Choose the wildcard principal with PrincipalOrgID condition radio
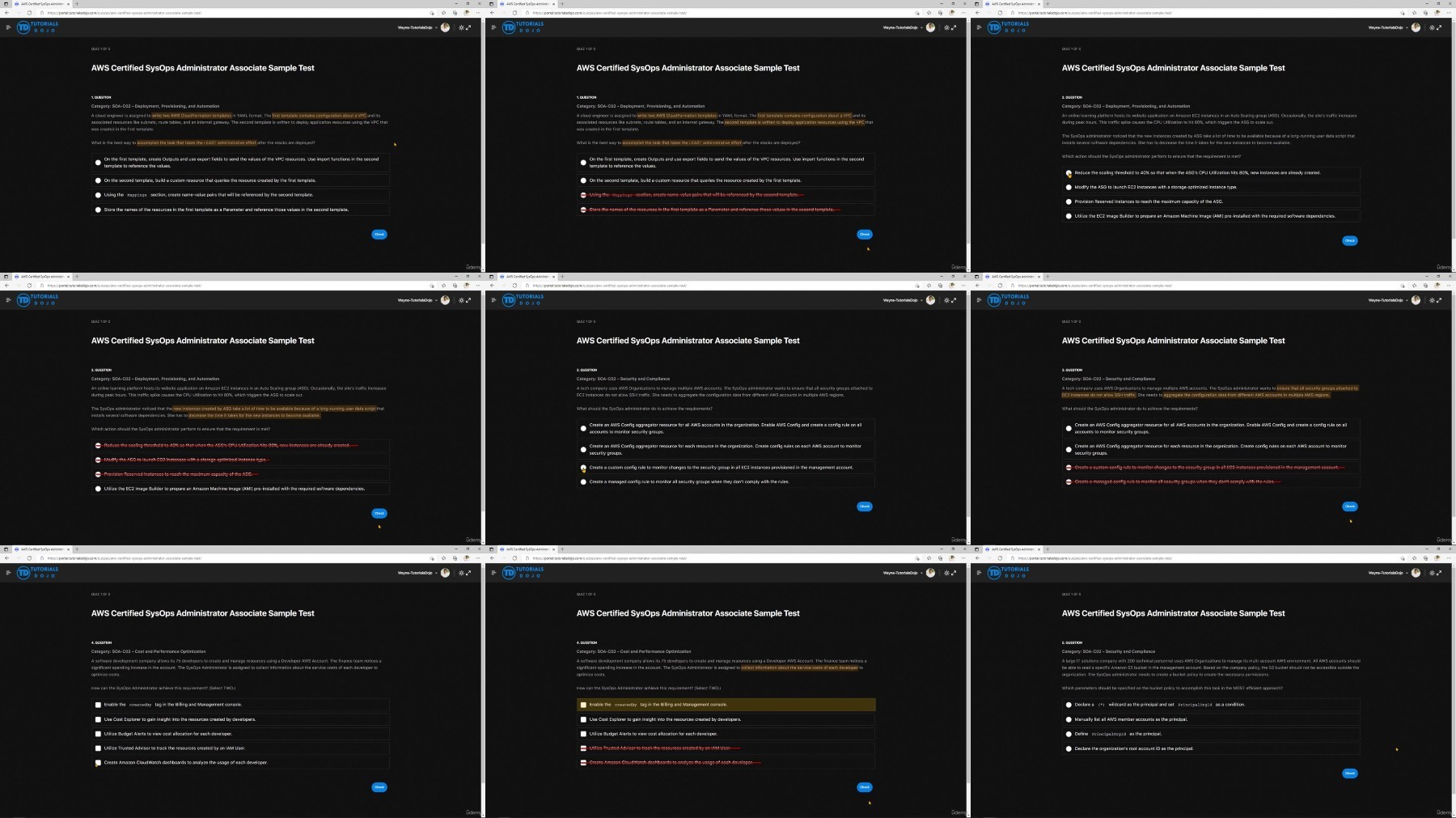This screenshot has height=818, width=1456. coord(1069,705)
